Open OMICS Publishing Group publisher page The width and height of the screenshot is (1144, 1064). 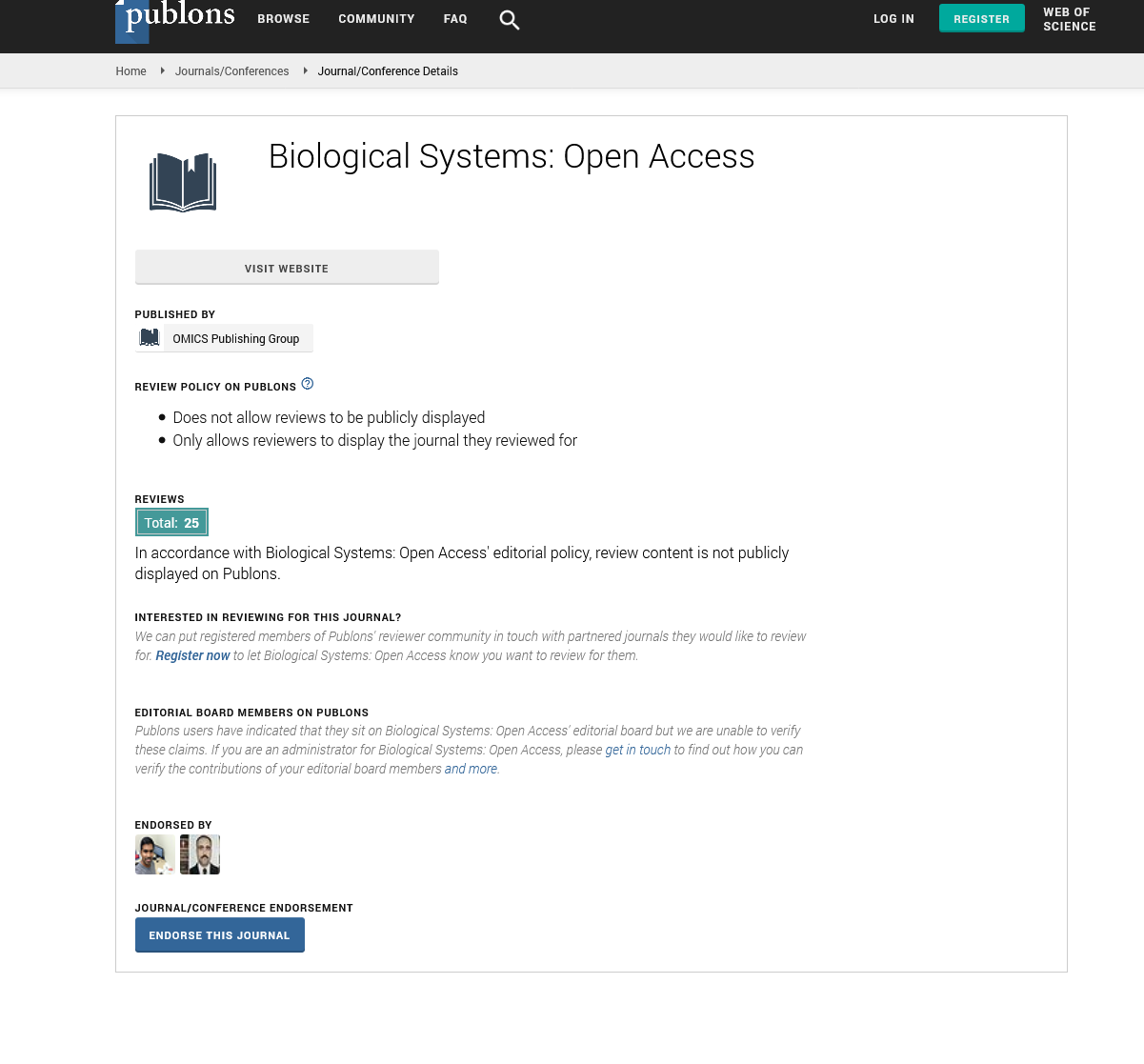(236, 338)
